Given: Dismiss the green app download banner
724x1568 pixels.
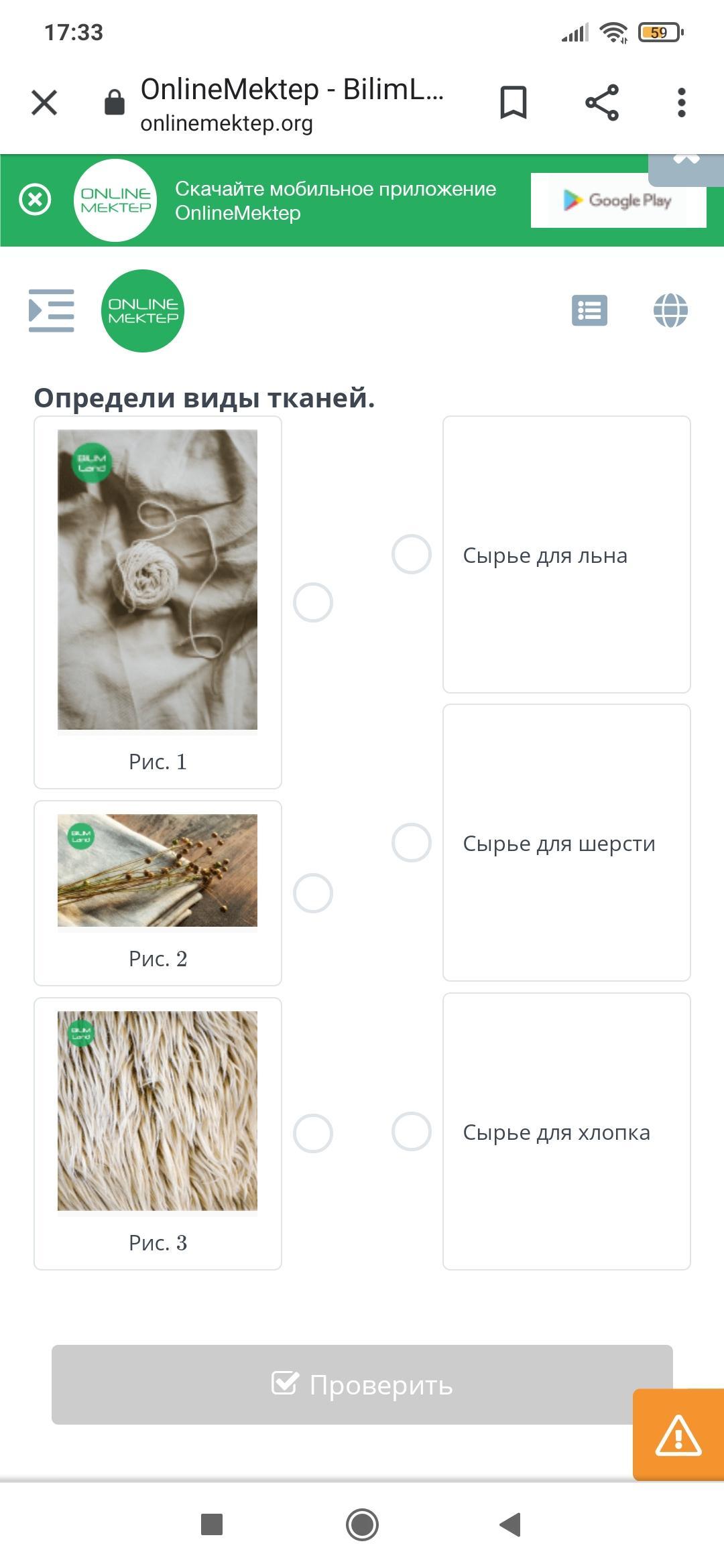Looking at the screenshot, I should (x=35, y=200).
